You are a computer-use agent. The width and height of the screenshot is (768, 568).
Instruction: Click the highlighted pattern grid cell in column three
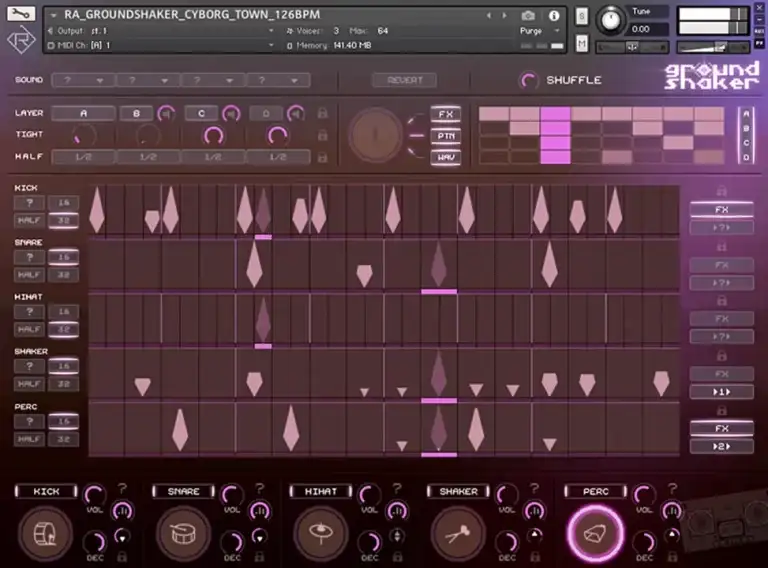(x=555, y=136)
